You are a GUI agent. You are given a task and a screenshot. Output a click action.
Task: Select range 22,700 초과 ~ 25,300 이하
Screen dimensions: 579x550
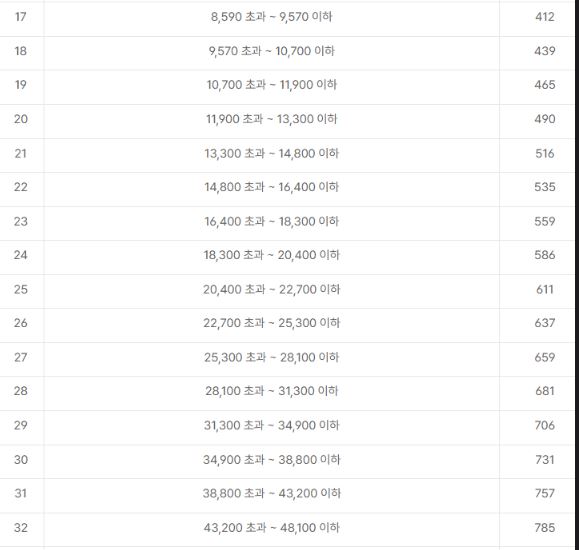coord(271,323)
